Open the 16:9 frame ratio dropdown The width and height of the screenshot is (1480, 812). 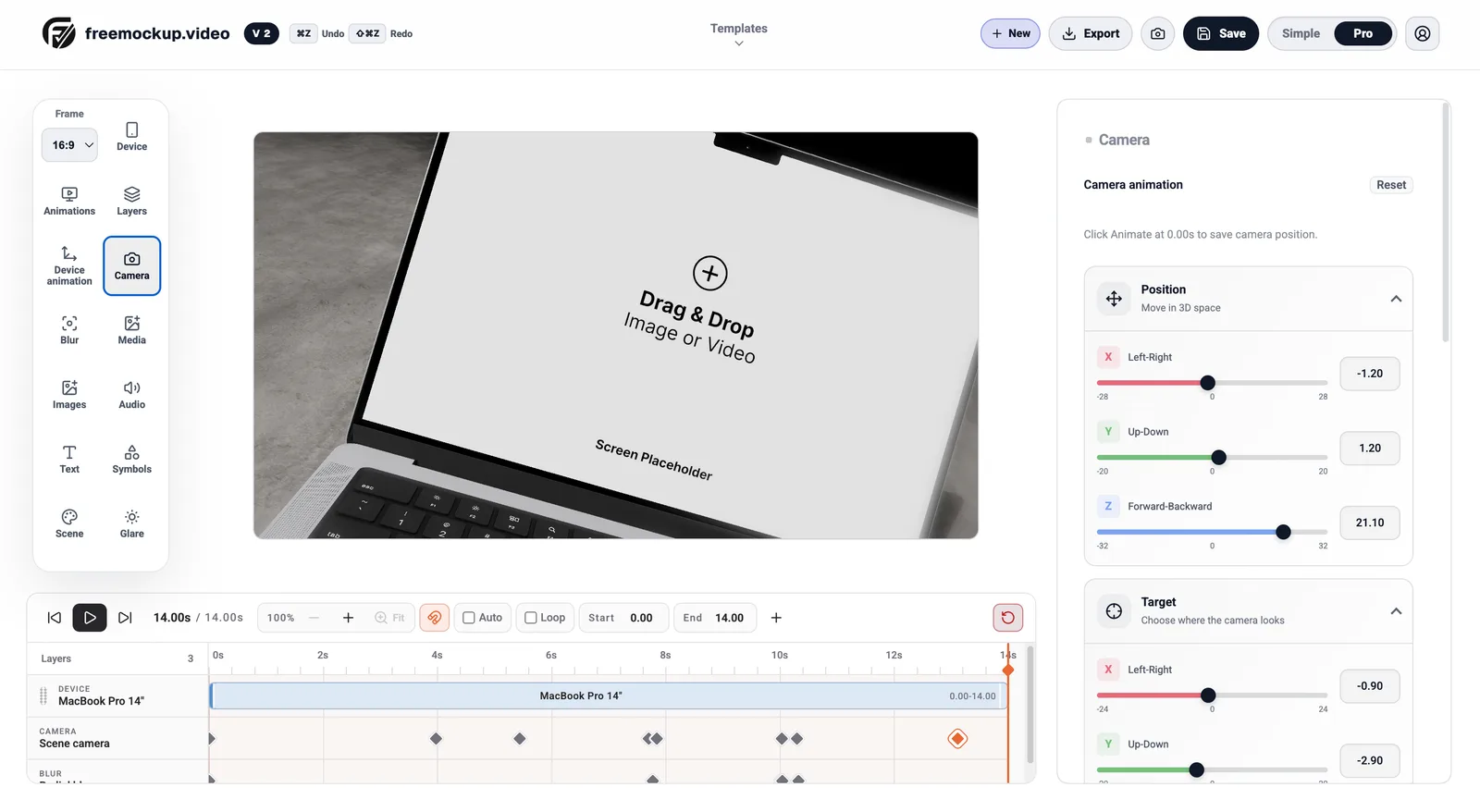click(69, 145)
